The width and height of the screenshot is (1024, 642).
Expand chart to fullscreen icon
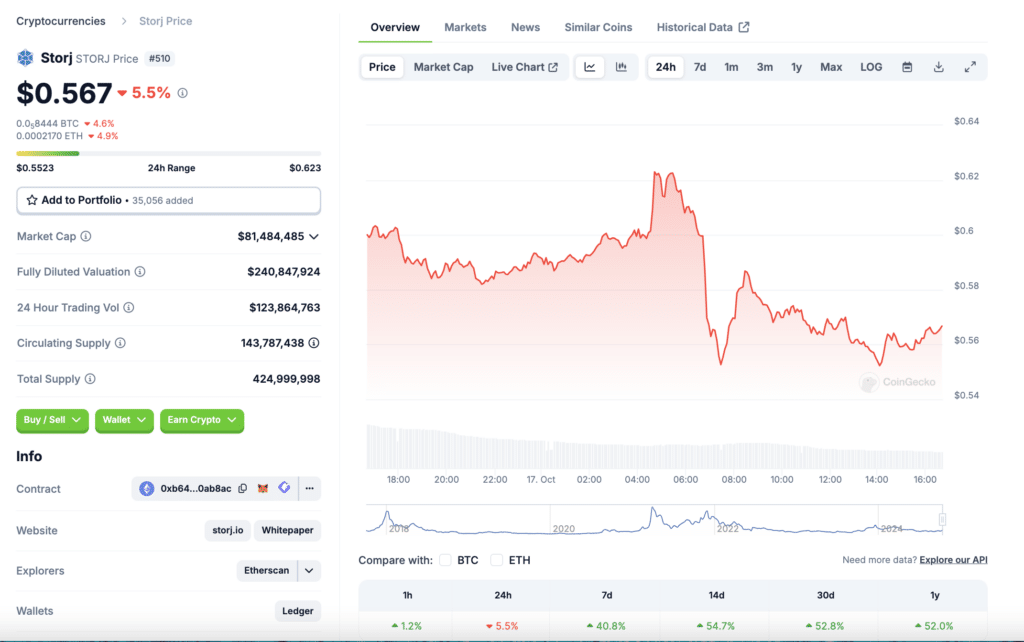970,67
